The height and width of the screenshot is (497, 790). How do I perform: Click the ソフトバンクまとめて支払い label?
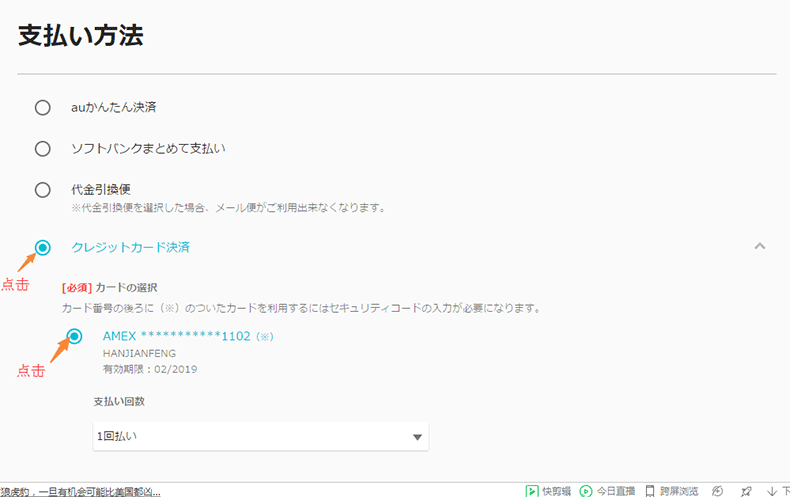pos(148,149)
